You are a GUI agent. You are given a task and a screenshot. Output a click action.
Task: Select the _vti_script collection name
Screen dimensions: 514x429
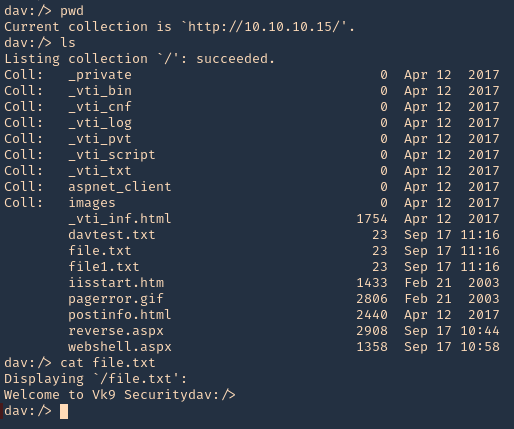click(112, 155)
